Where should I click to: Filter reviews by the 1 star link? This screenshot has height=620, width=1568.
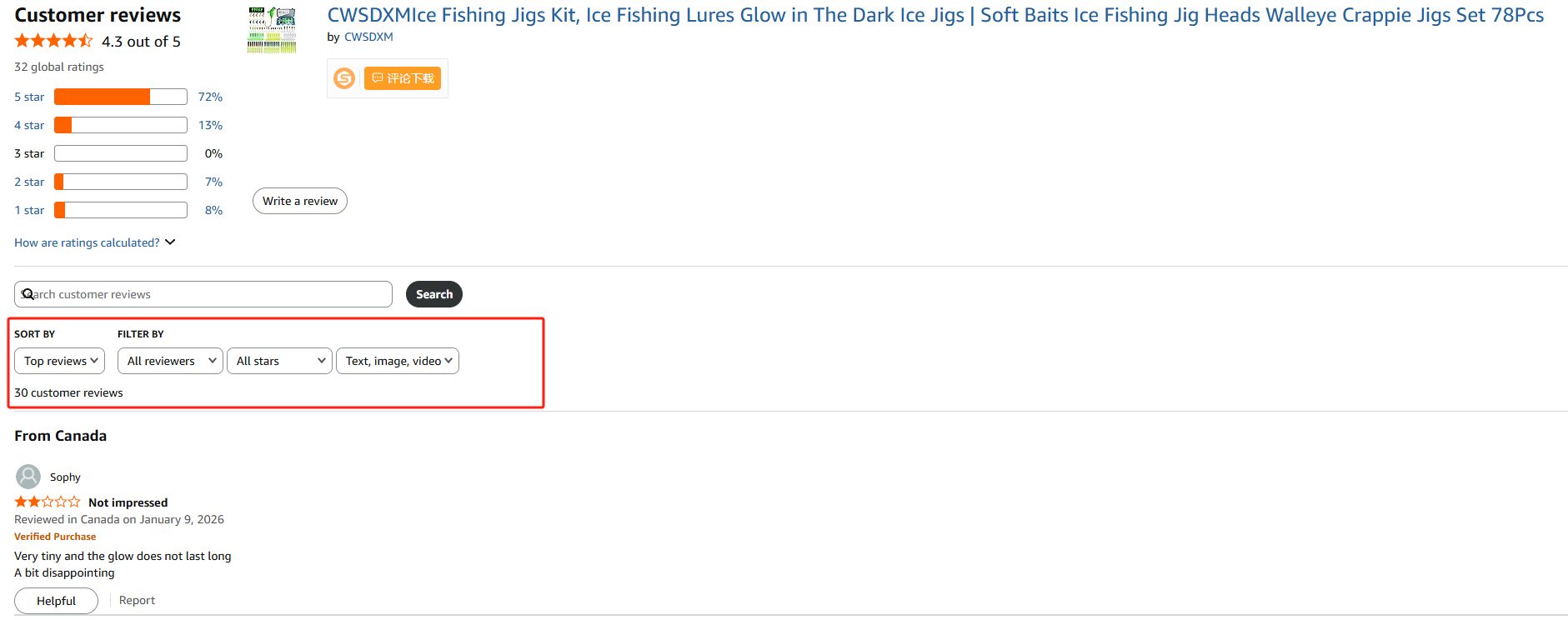click(29, 210)
